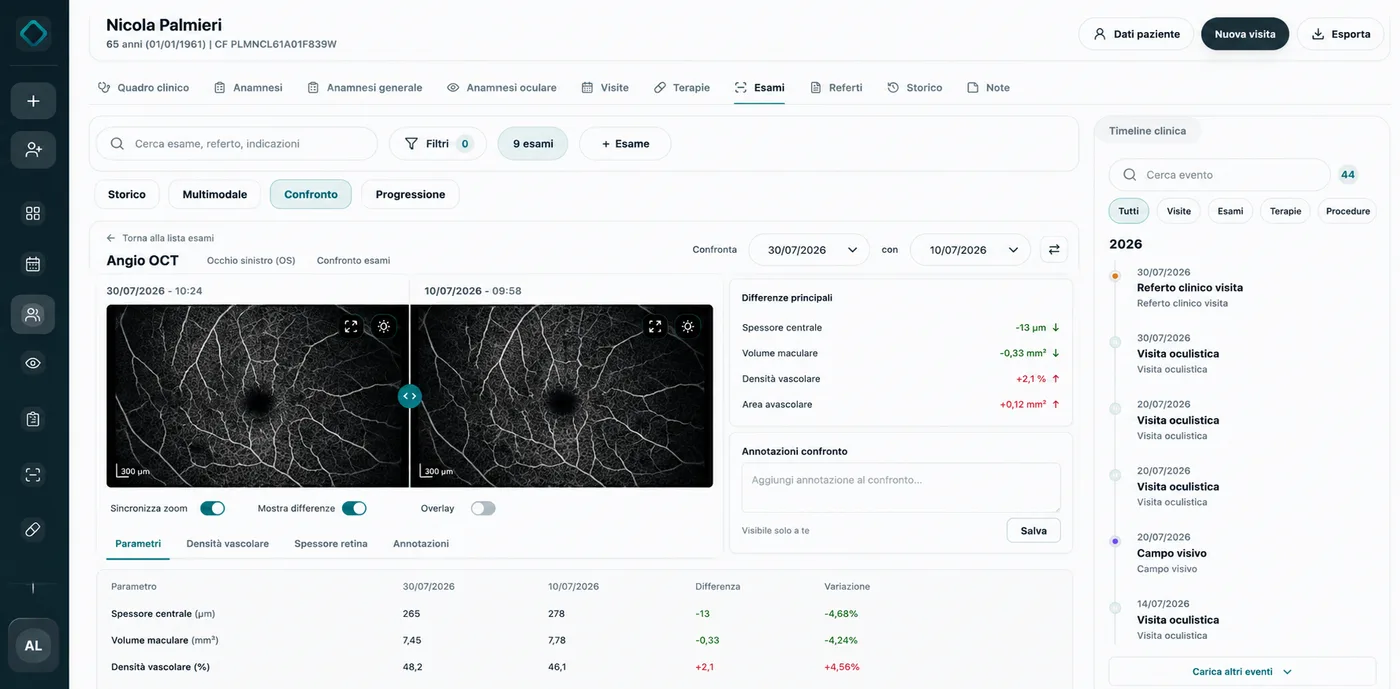Swap the comparison dates with arrows icon
The image size is (1400, 689).
click(1054, 250)
